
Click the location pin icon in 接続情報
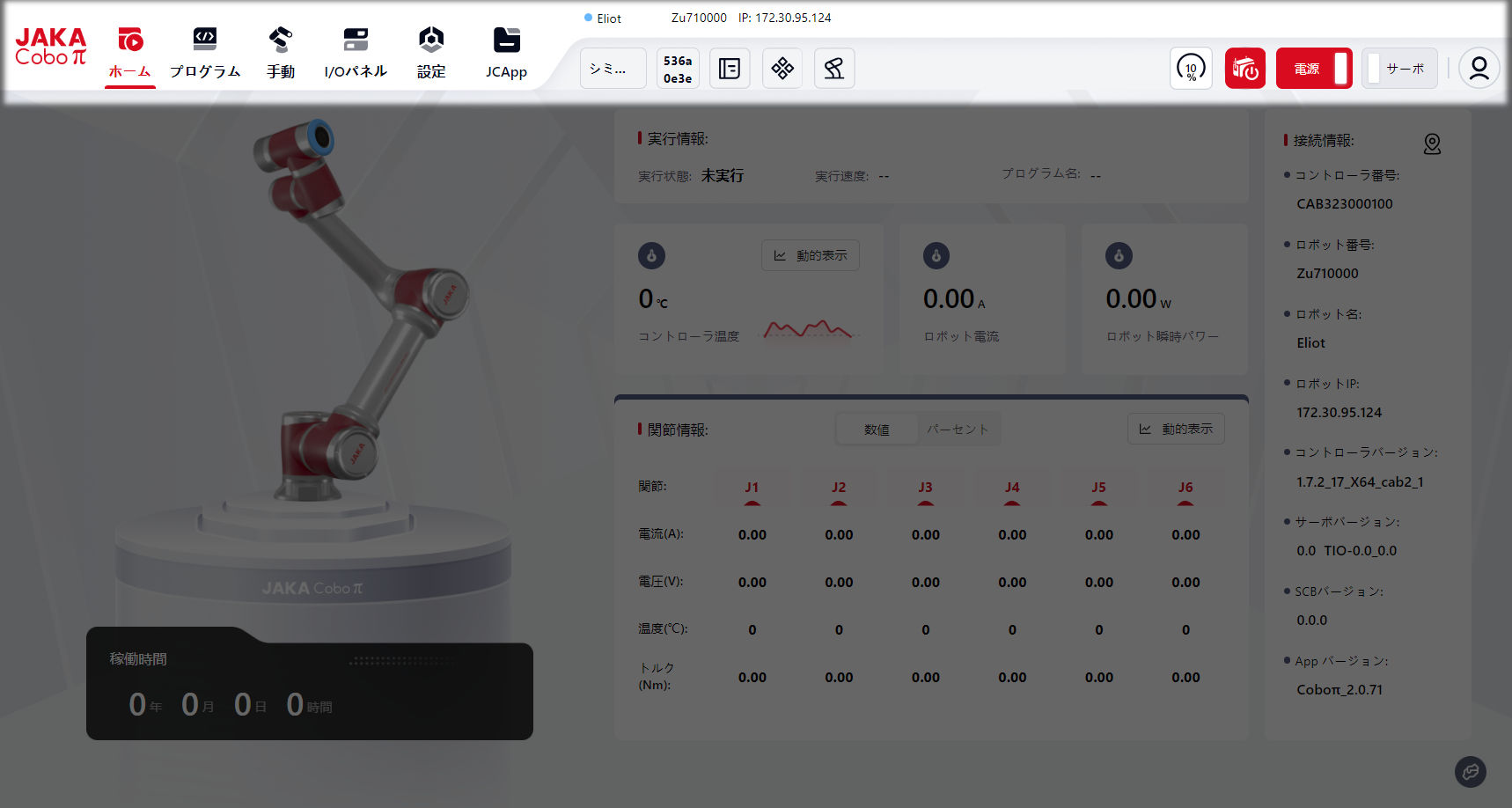[x=1432, y=143]
